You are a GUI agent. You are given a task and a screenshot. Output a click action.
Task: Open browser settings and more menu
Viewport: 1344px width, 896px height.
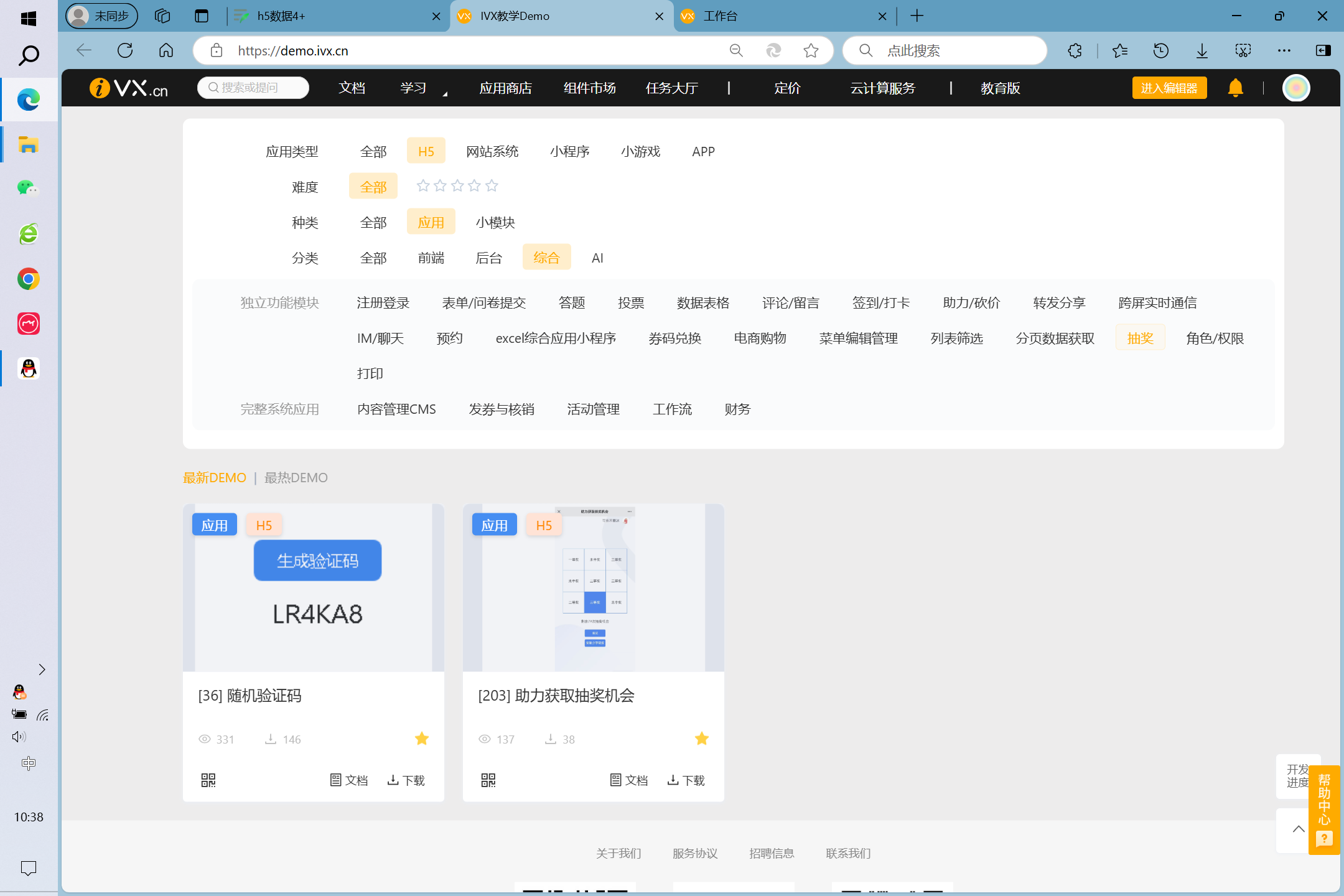pyautogui.click(x=1284, y=50)
